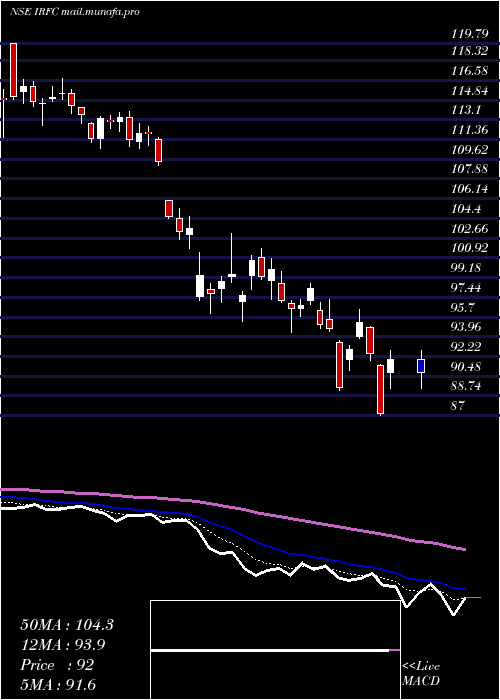Click the 100.92 price axis label
Viewport: 500px width, 700px height.
pyautogui.click(x=469, y=248)
